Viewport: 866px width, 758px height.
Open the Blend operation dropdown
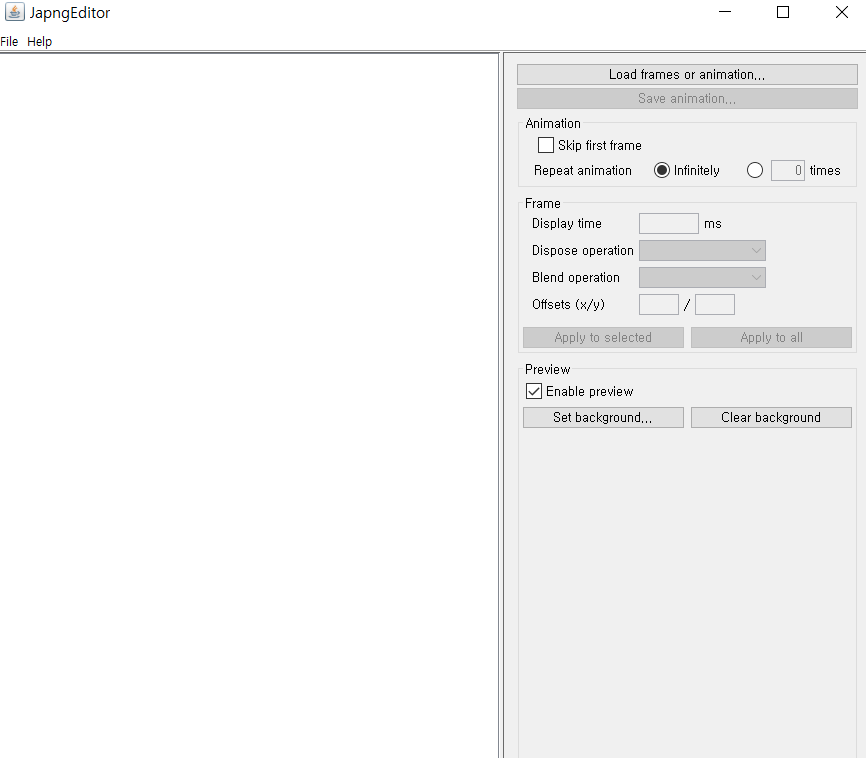click(702, 277)
